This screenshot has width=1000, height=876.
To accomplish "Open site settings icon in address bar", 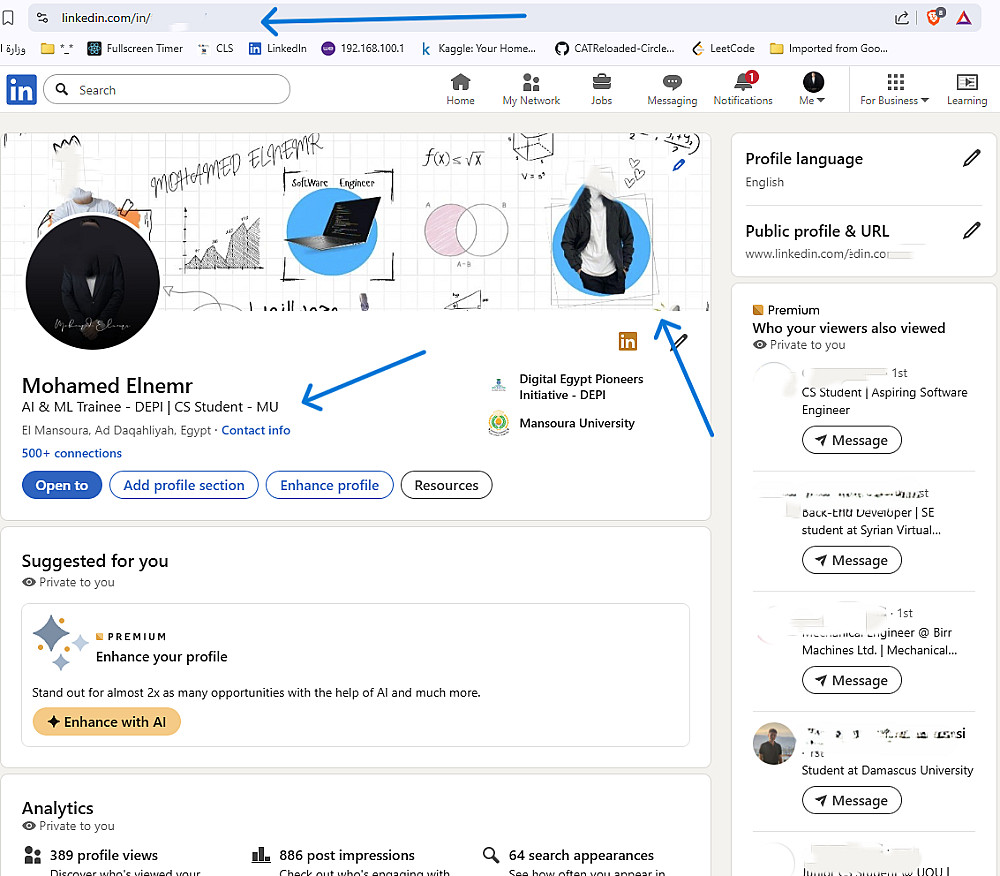I will coord(42,18).
